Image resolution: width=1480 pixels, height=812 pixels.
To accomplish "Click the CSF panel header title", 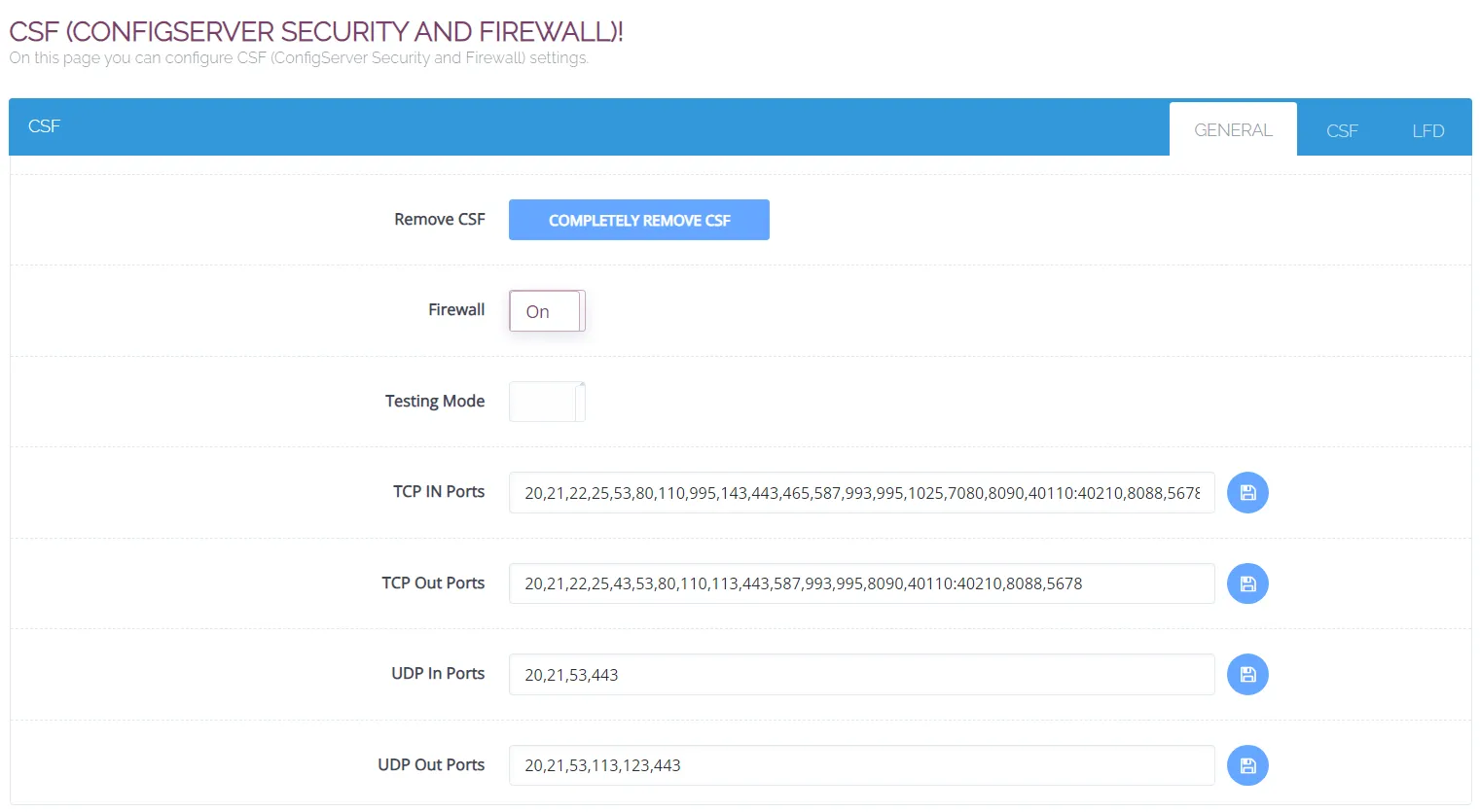I will pos(44,126).
